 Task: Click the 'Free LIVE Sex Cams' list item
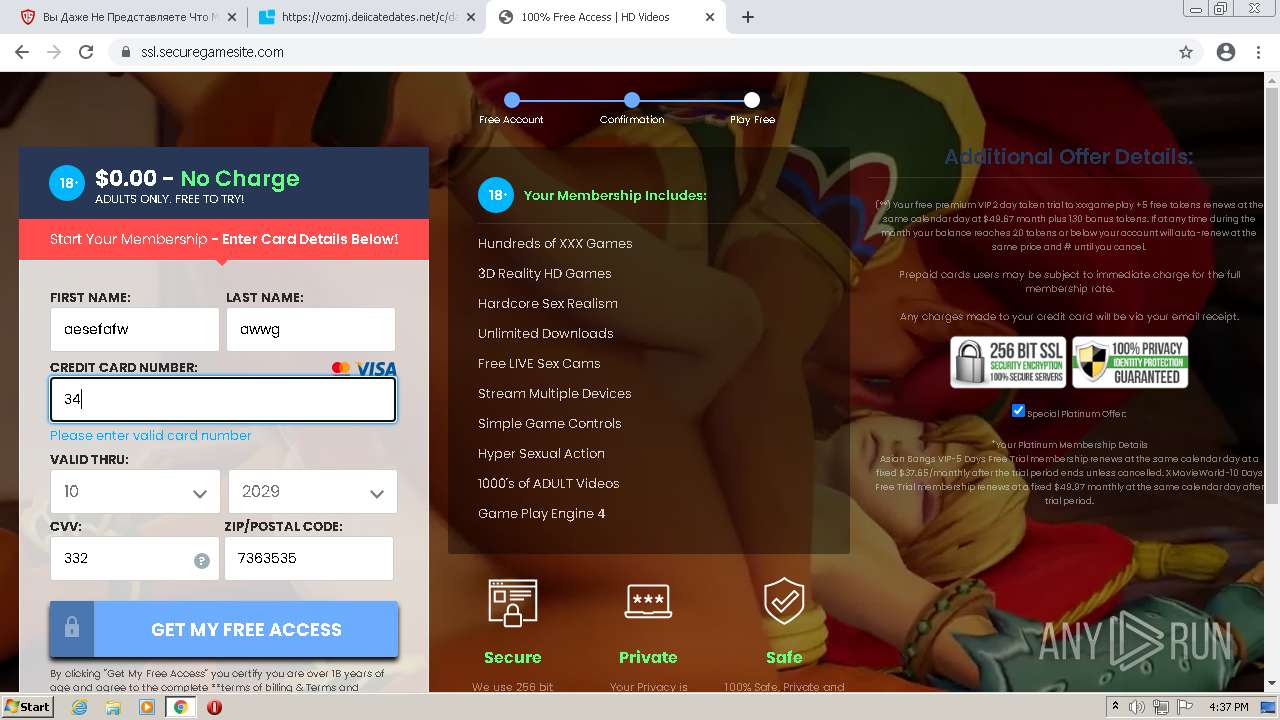[539, 363]
